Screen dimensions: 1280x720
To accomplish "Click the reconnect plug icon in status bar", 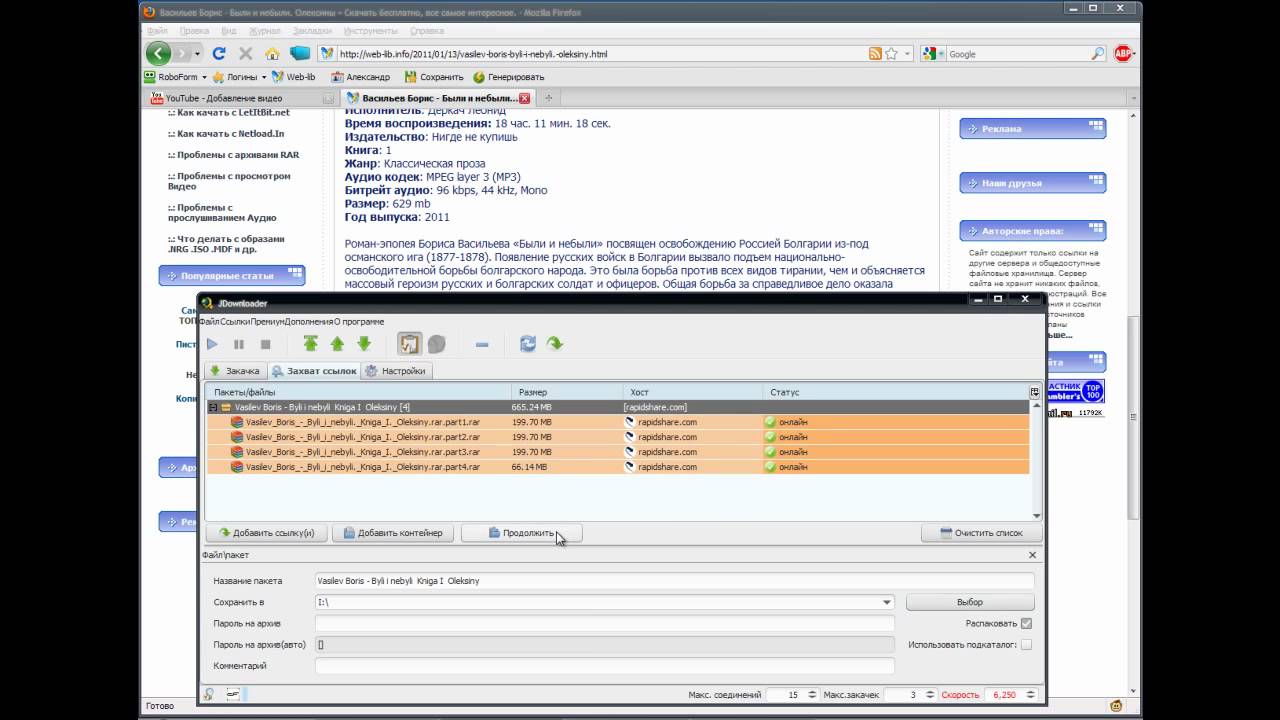I will 233,693.
